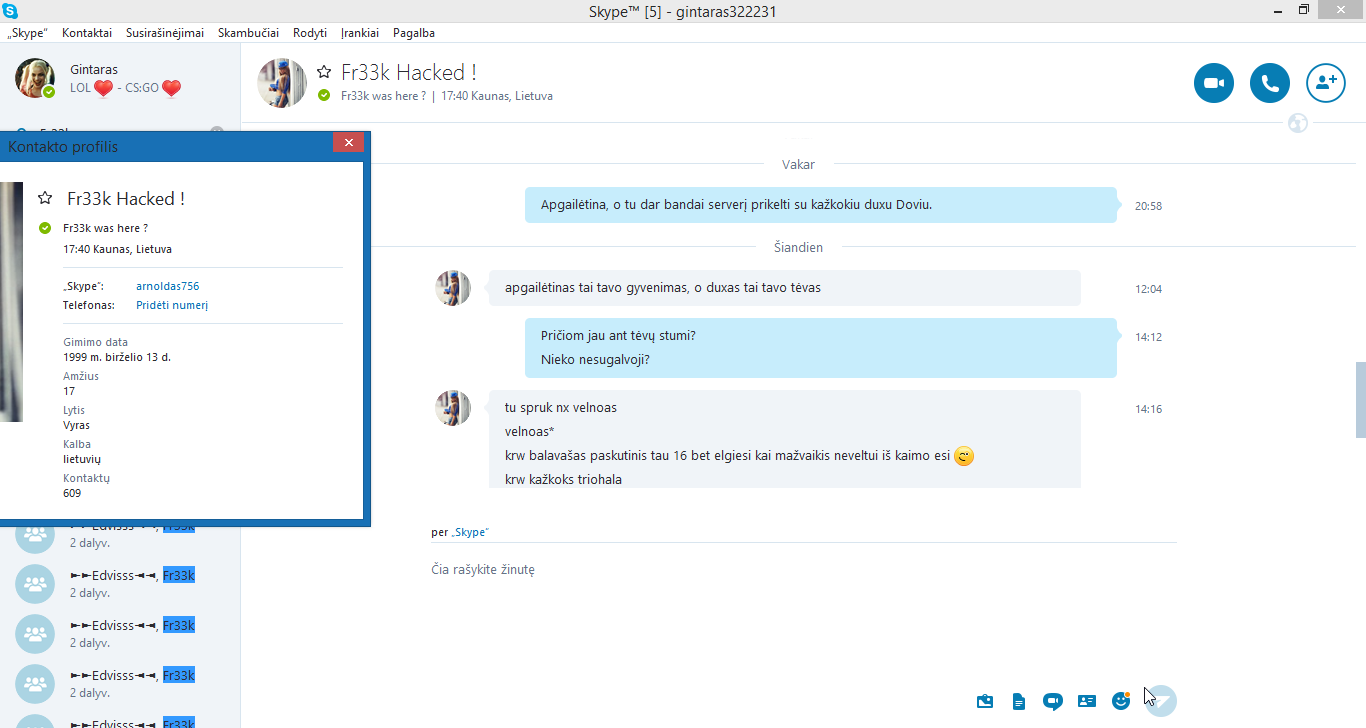
Task: Click the sender avatar beside the 14:16 message
Action: [453, 408]
